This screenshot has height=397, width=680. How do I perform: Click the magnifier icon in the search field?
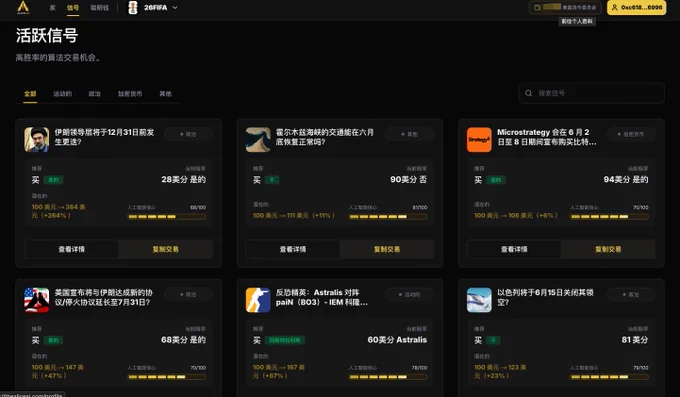pos(528,93)
